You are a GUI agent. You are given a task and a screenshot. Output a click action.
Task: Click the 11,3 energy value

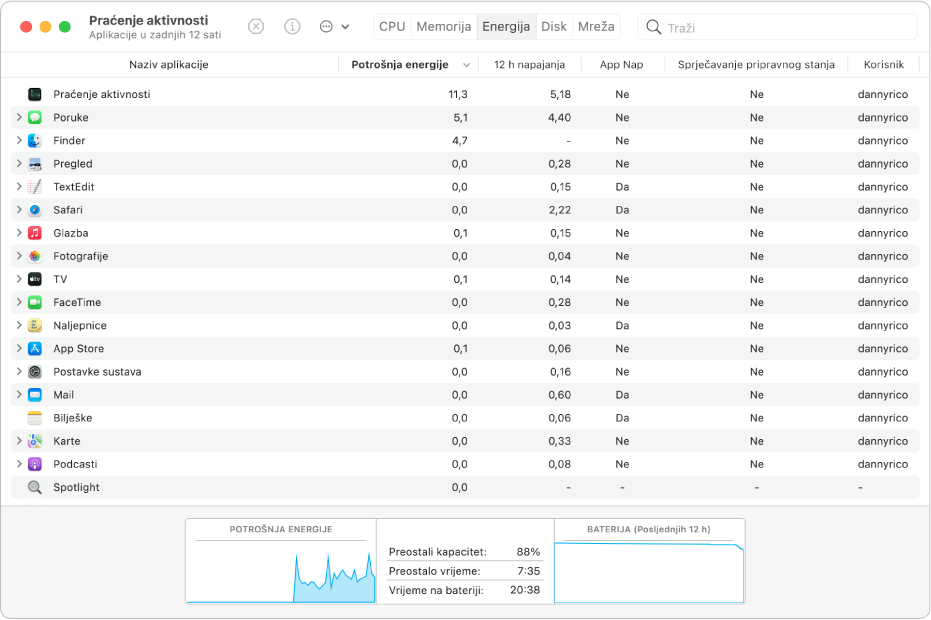[458, 94]
